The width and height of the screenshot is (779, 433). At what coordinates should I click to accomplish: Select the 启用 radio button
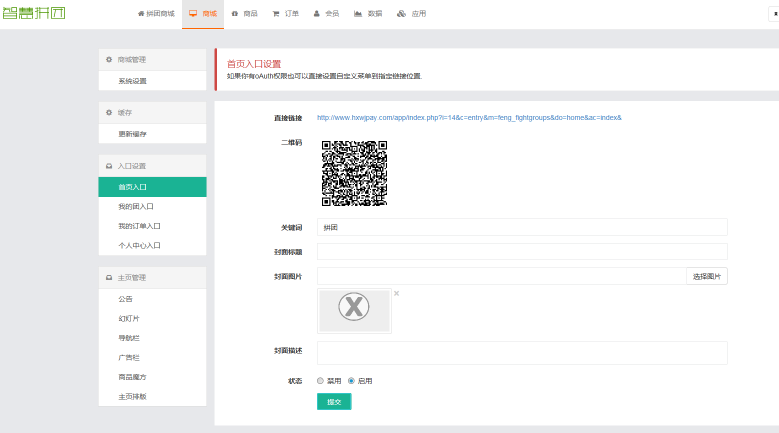[x=351, y=381]
